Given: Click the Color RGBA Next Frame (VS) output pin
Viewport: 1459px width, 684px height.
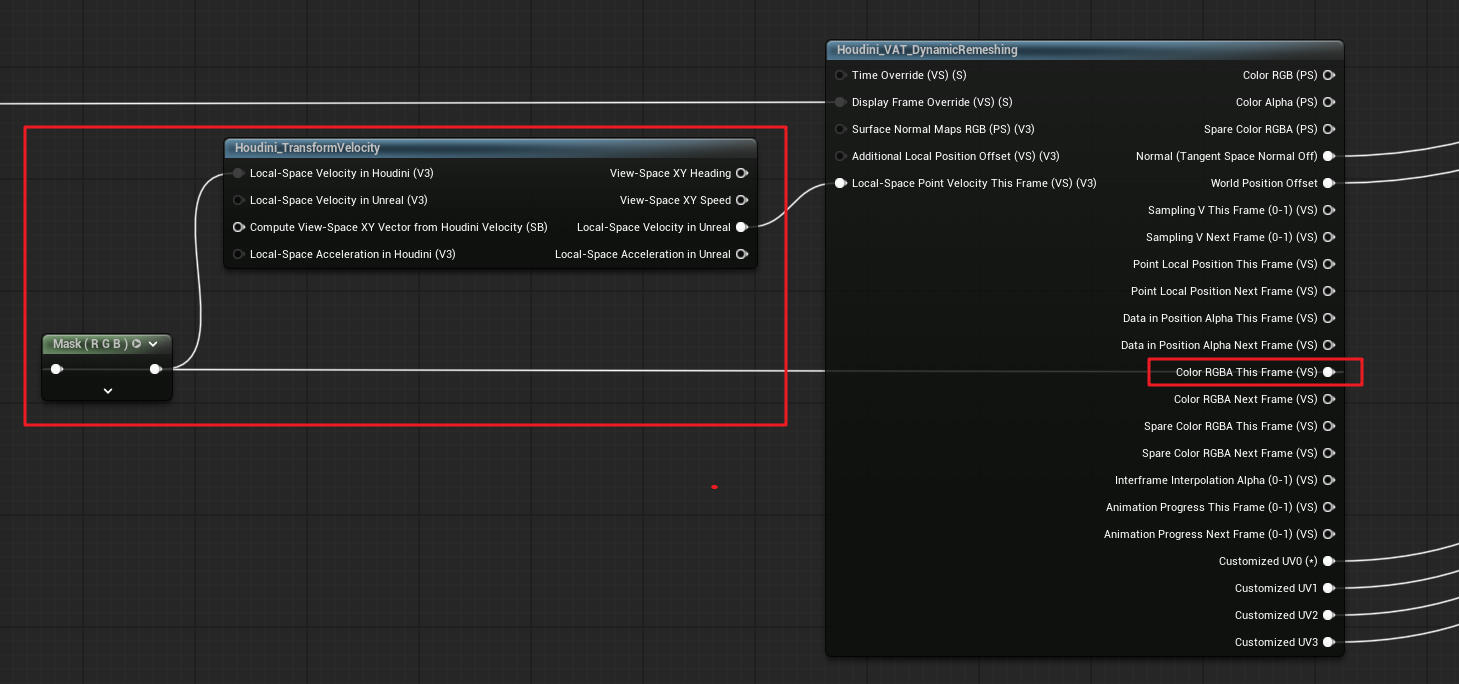Looking at the screenshot, I should point(1328,399).
